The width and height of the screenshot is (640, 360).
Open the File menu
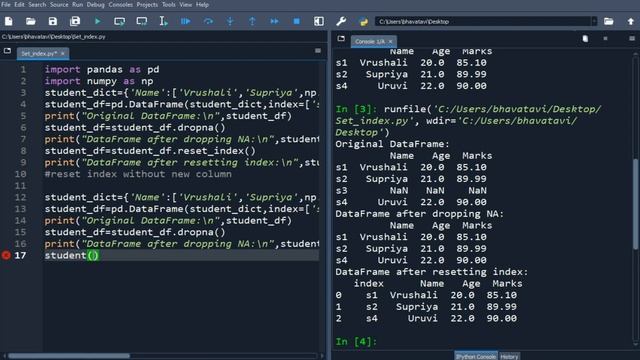[6, 4]
